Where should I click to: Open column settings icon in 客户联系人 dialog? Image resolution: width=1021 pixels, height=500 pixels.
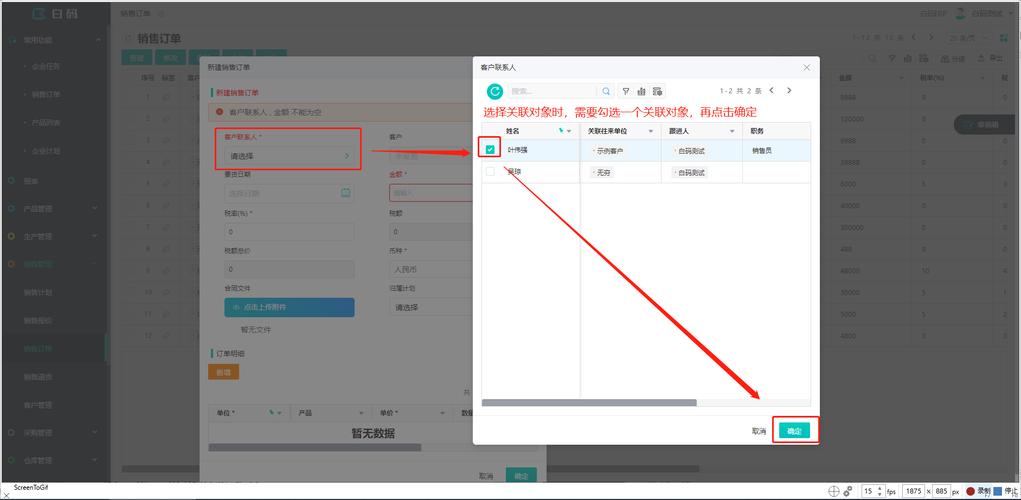click(x=658, y=91)
